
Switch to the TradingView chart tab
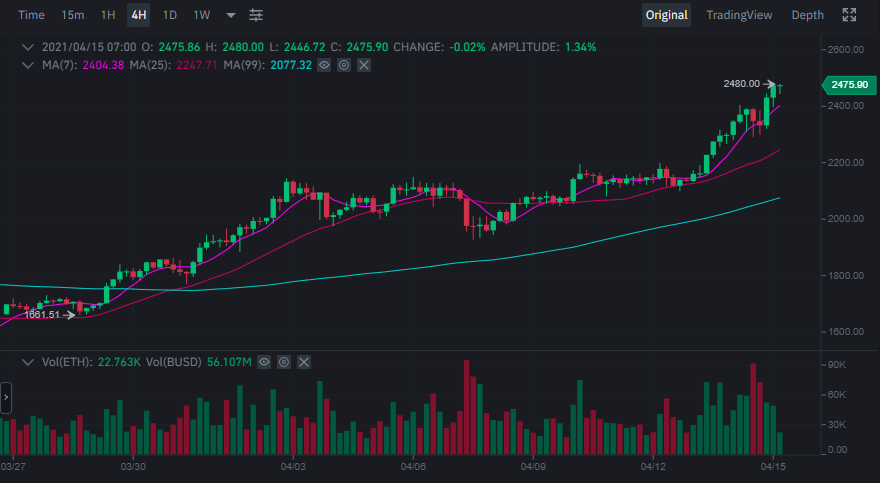click(x=739, y=15)
